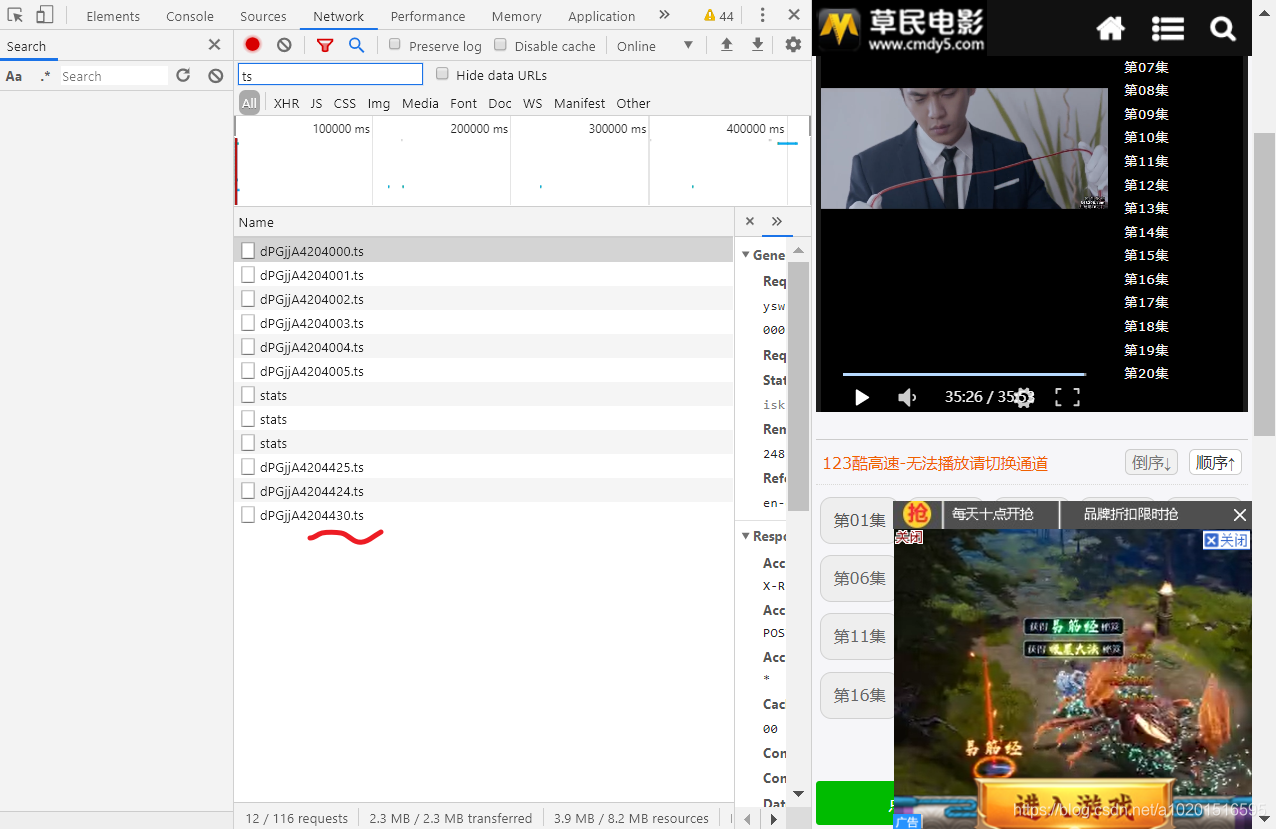The image size is (1276, 829).
Task: Go to the website home icon
Action: click(1111, 29)
